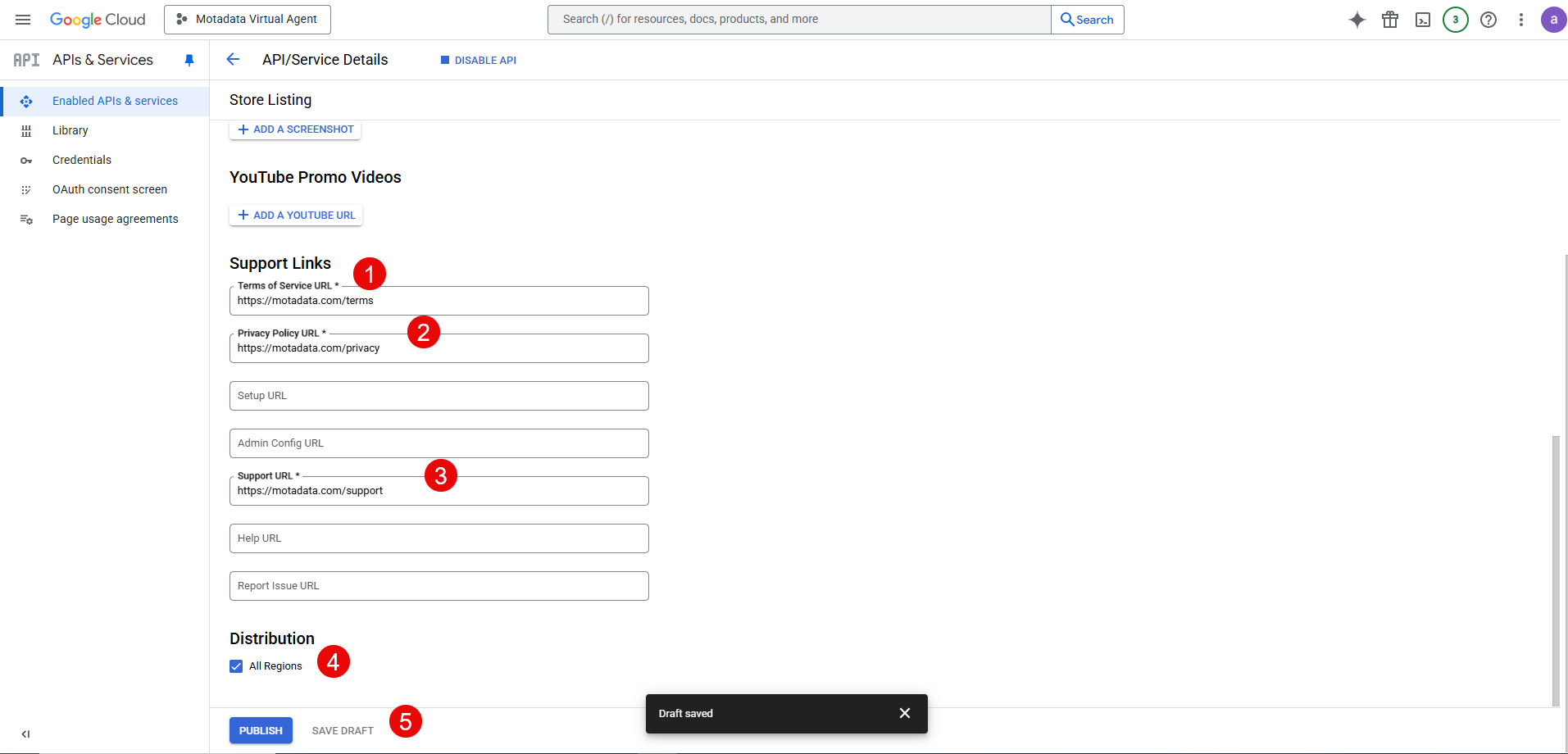Select Page usage agreements in sidebar
Image resolution: width=1568 pixels, height=754 pixels.
click(115, 218)
